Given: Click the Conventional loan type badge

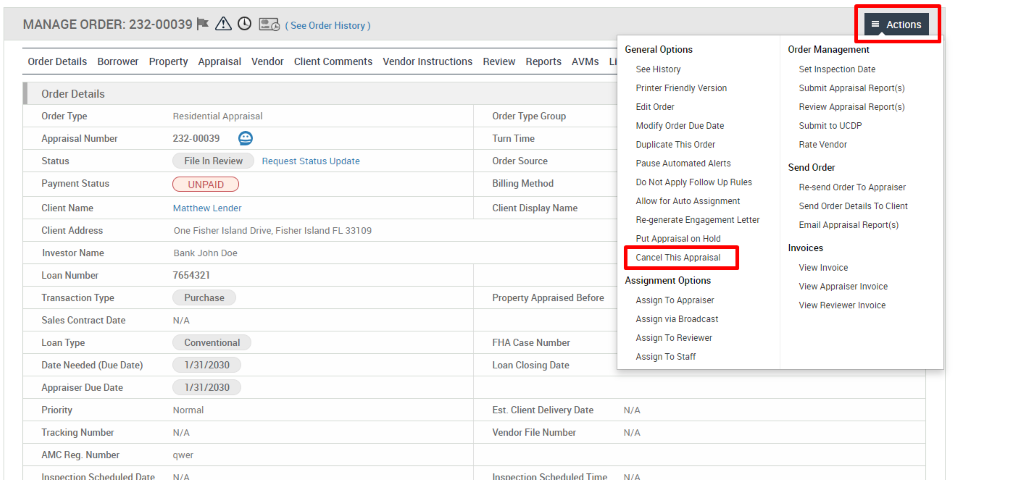Looking at the screenshot, I should (x=212, y=343).
